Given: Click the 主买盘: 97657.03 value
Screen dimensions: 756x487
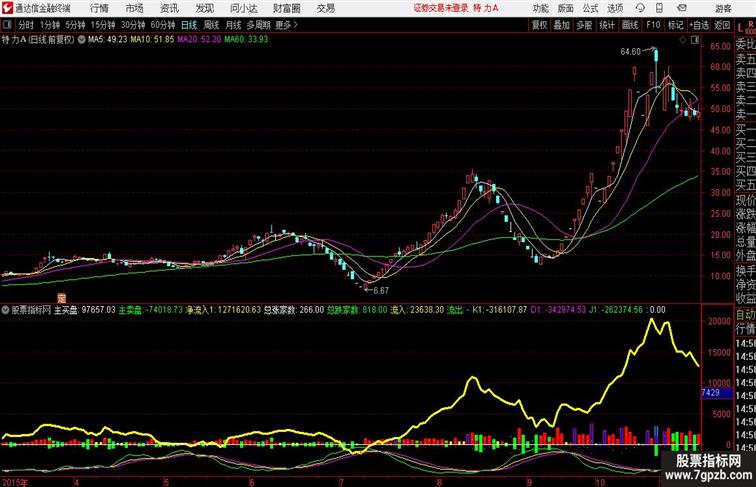Looking at the screenshot, I should [85, 310].
